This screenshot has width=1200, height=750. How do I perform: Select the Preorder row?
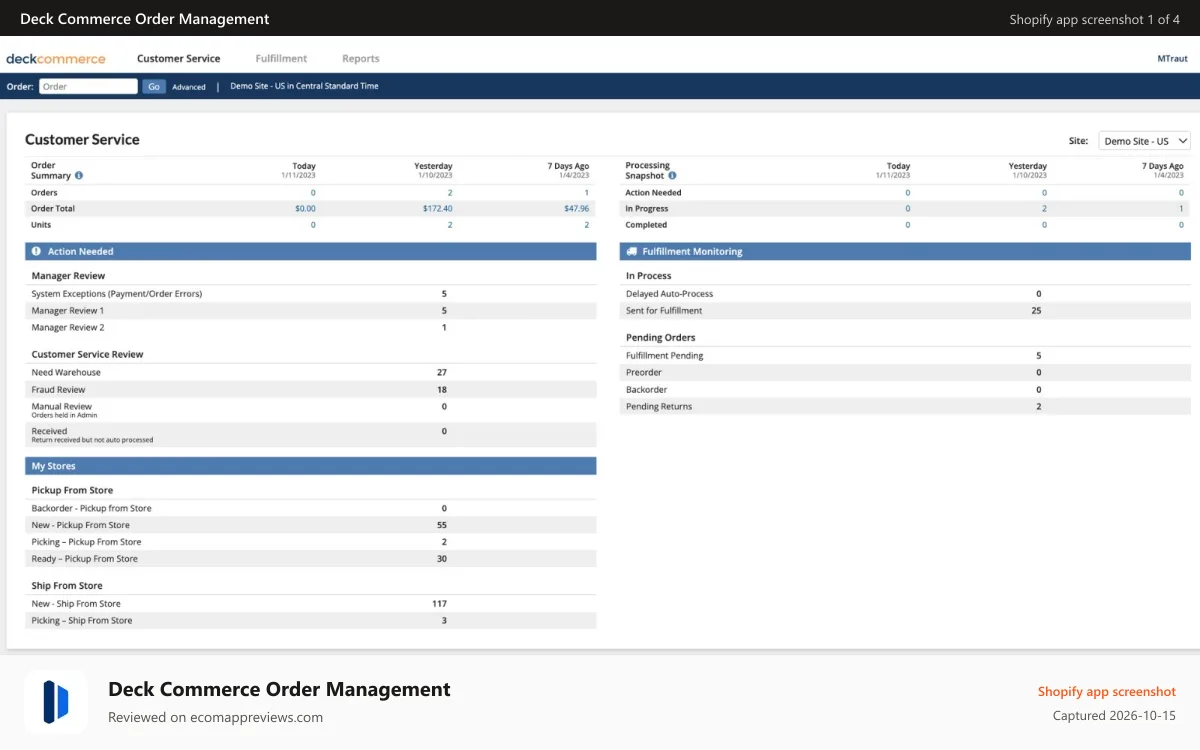[x=905, y=373]
